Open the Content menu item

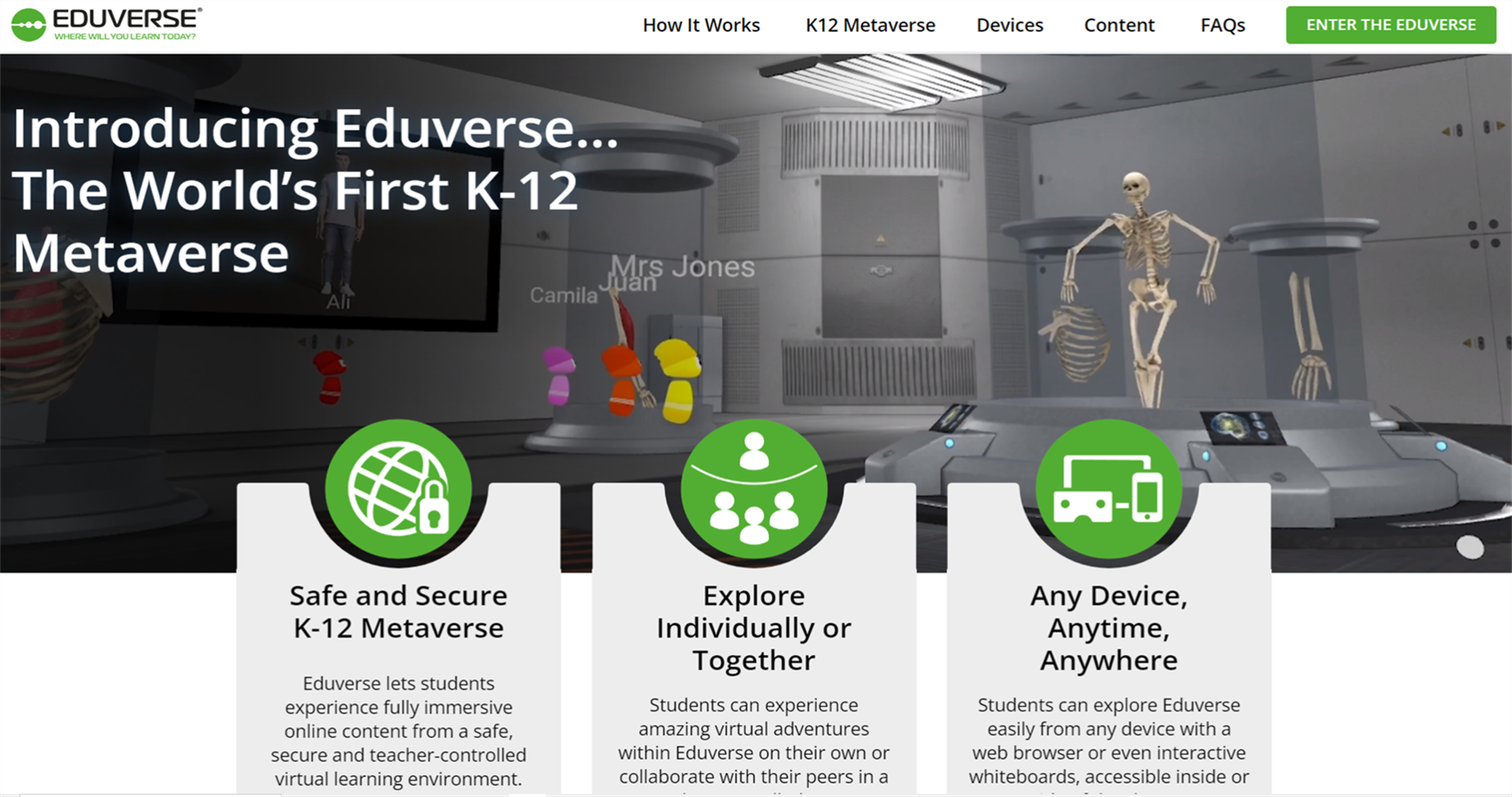1119,25
